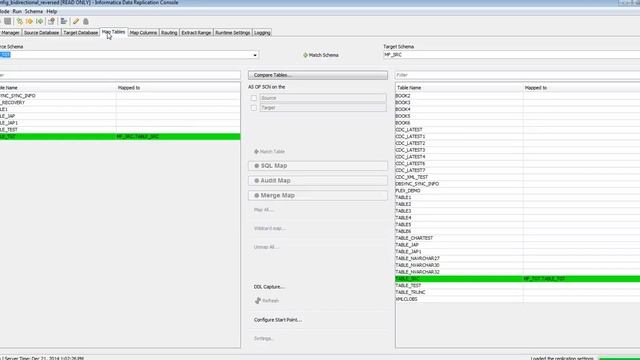Click the target table Filter field

(x=517, y=75)
